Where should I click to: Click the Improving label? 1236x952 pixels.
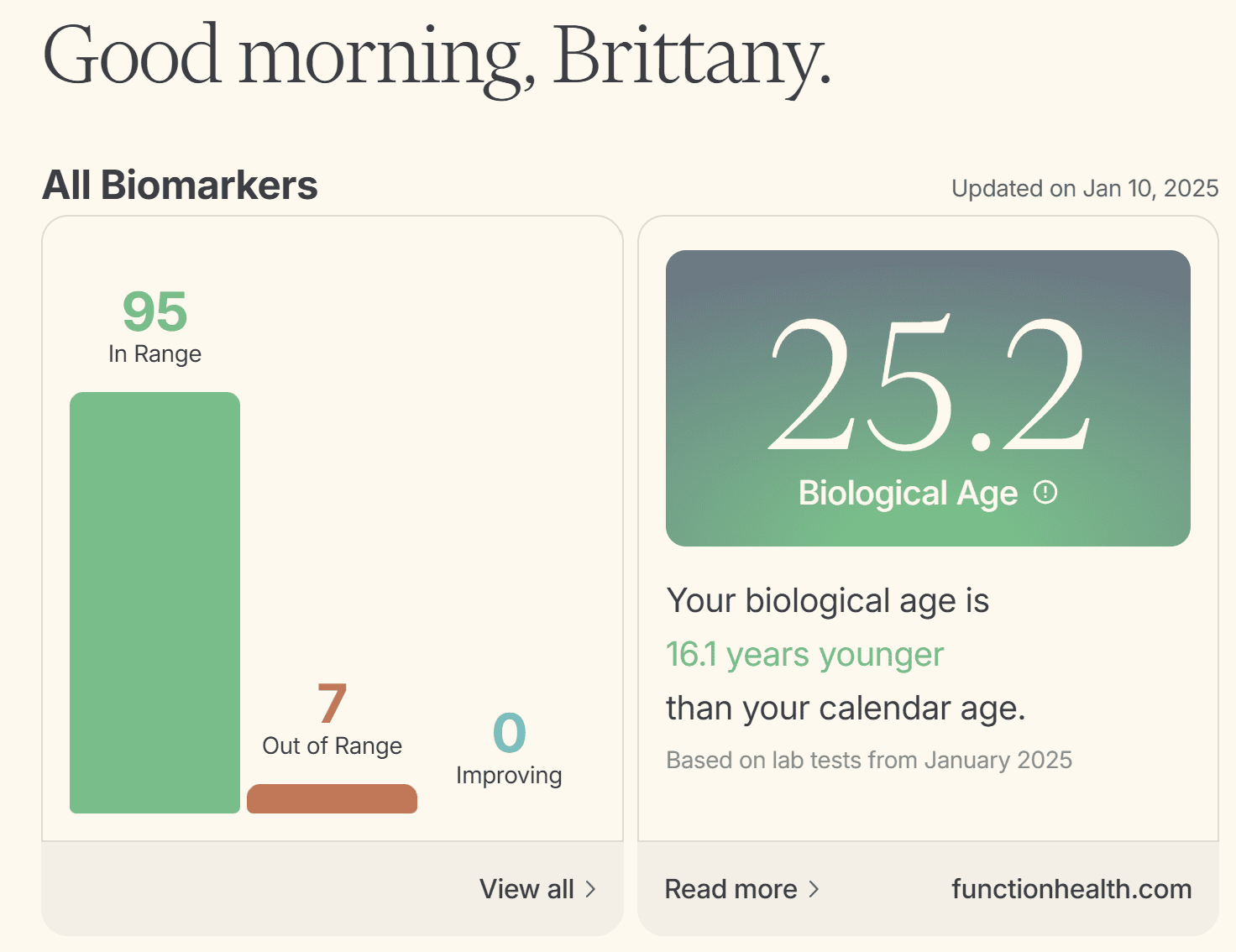pyautogui.click(x=509, y=775)
